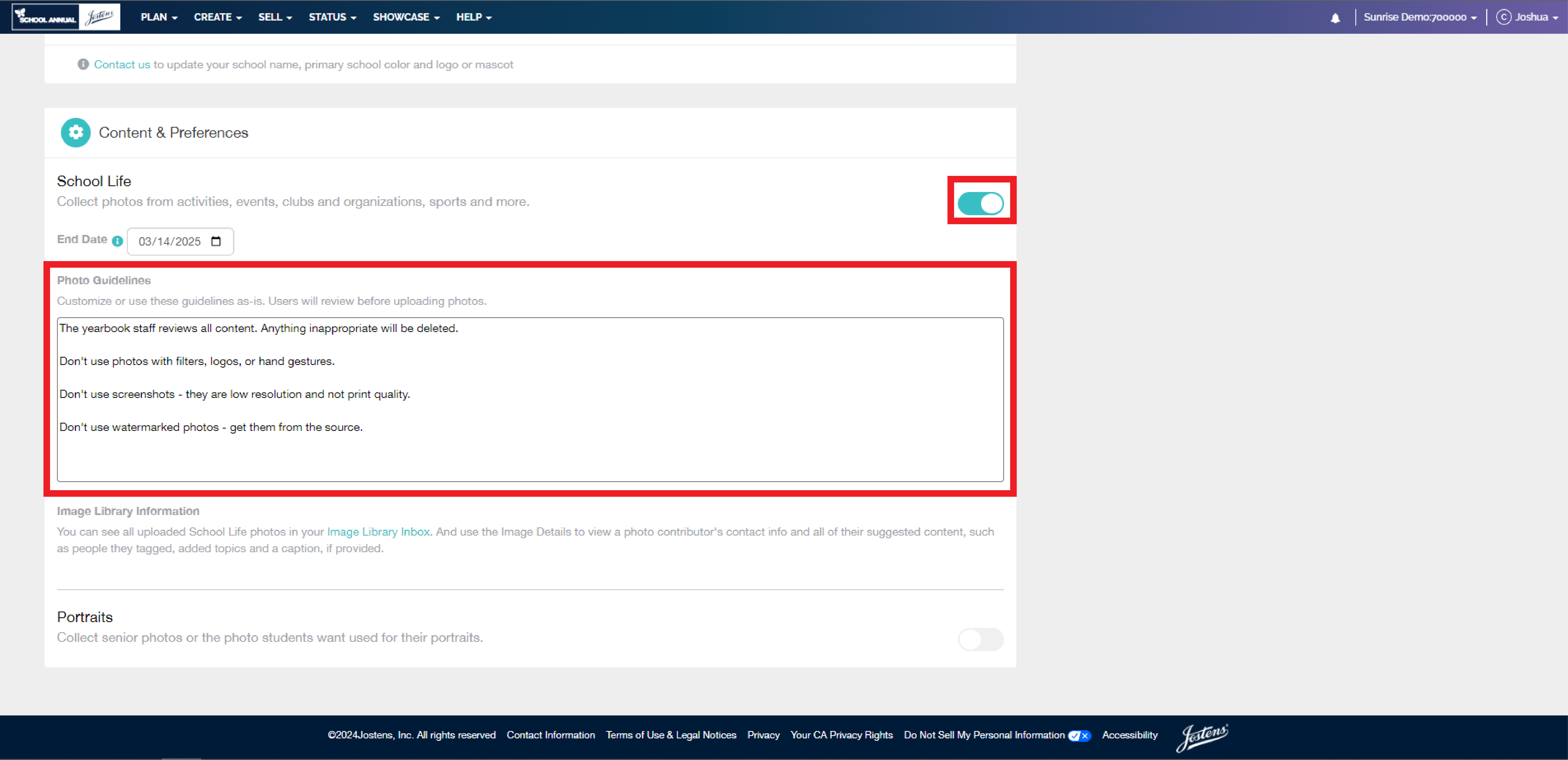Click the line about watermarked photos
This screenshot has width=1568, height=760.
(211, 427)
